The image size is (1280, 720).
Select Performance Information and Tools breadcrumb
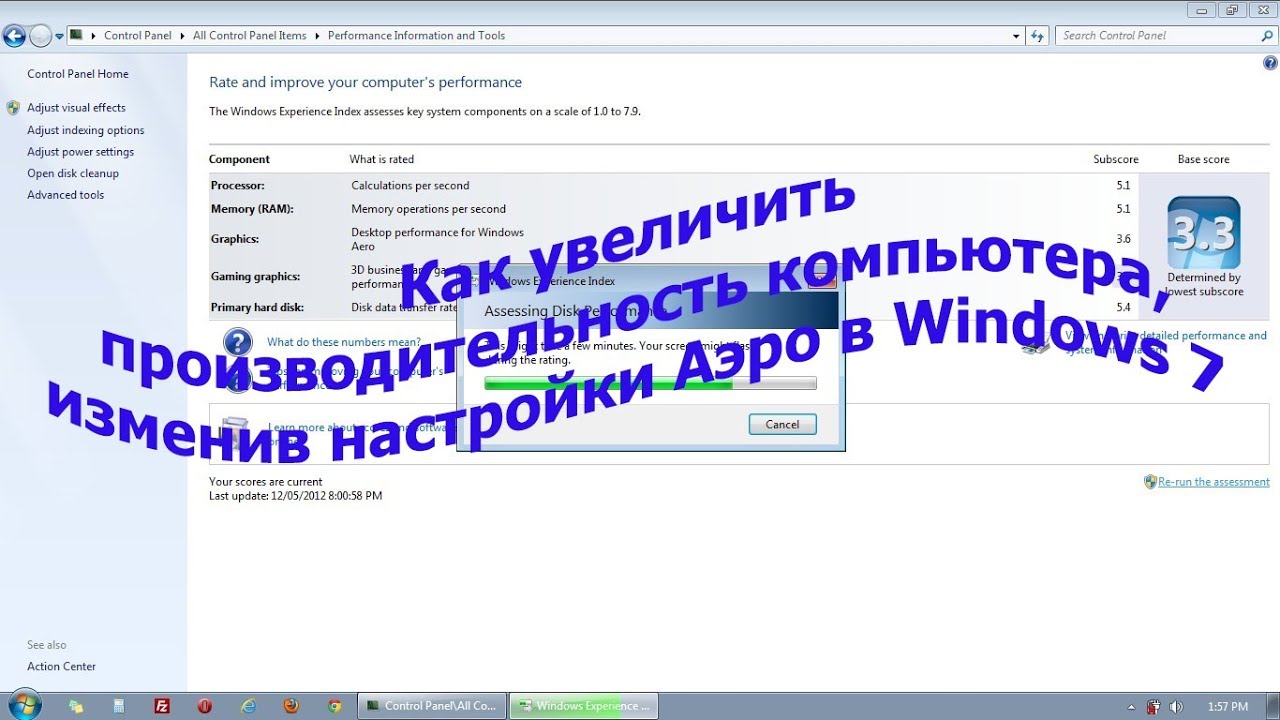[x=416, y=35]
